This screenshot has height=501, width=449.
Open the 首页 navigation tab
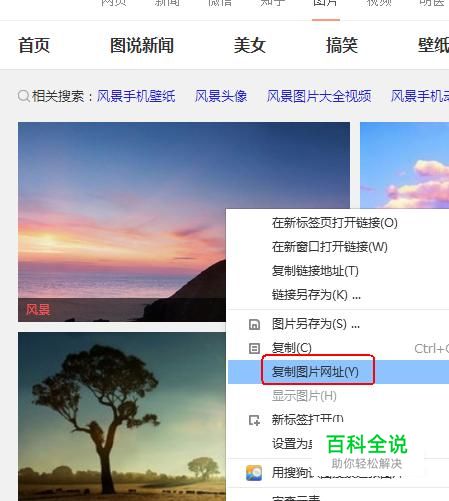point(34,45)
